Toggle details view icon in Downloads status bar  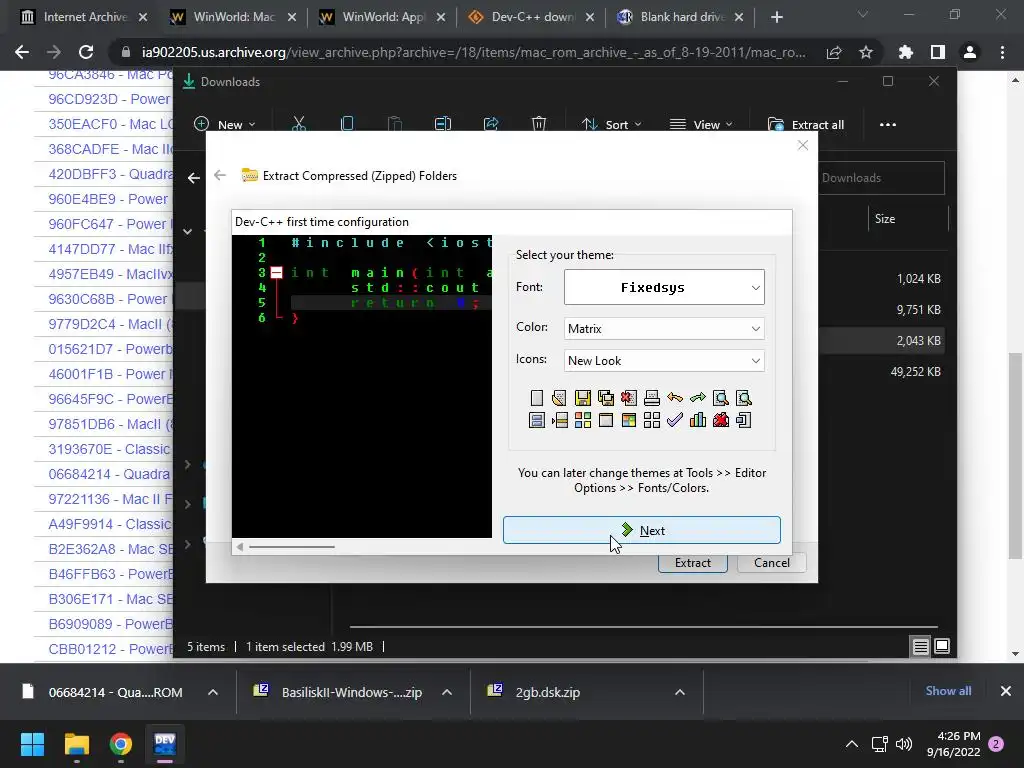coord(920,647)
